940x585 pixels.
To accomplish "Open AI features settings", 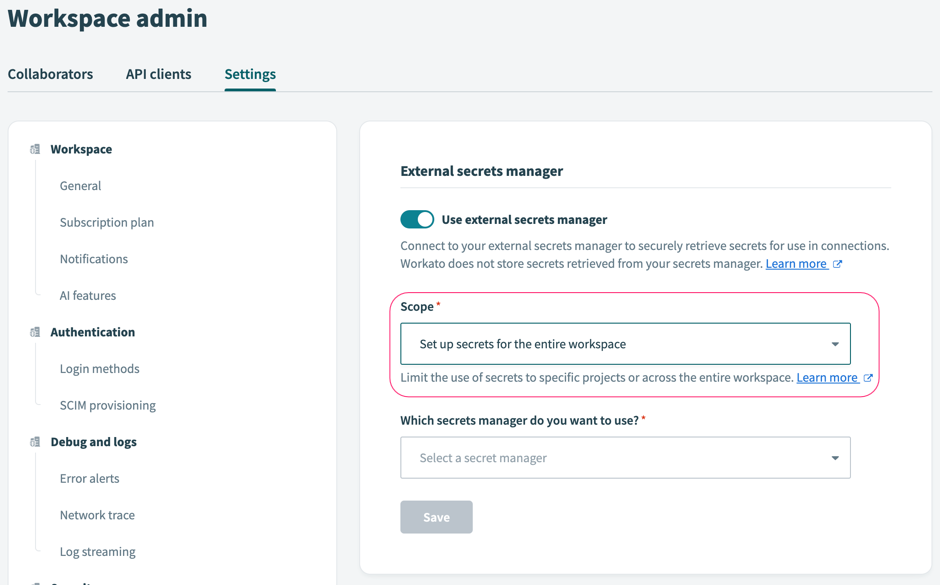I will (88, 295).
